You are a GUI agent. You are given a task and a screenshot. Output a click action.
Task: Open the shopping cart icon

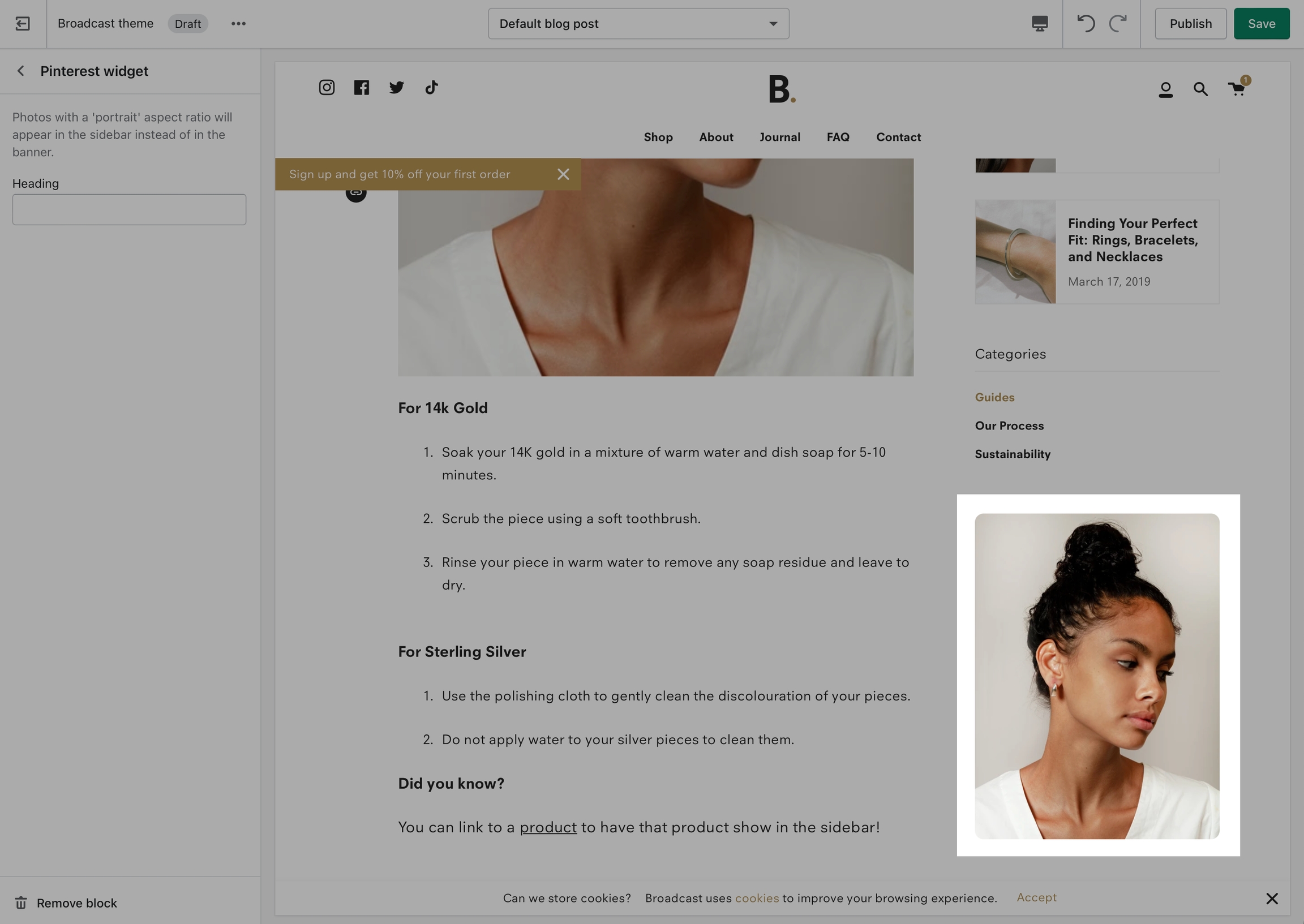1237,89
